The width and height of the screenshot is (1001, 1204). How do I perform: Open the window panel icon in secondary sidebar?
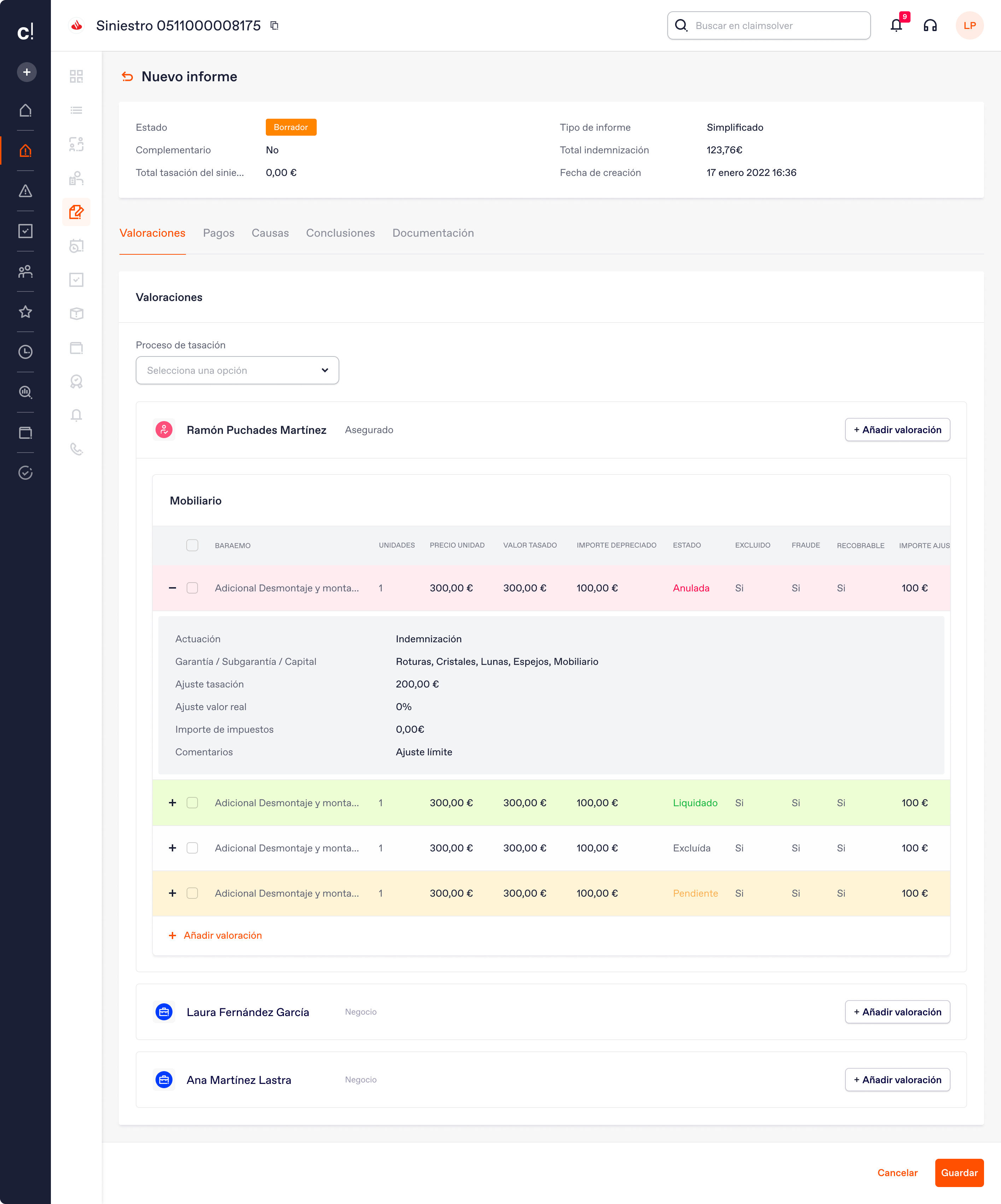(x=76, y=347)
